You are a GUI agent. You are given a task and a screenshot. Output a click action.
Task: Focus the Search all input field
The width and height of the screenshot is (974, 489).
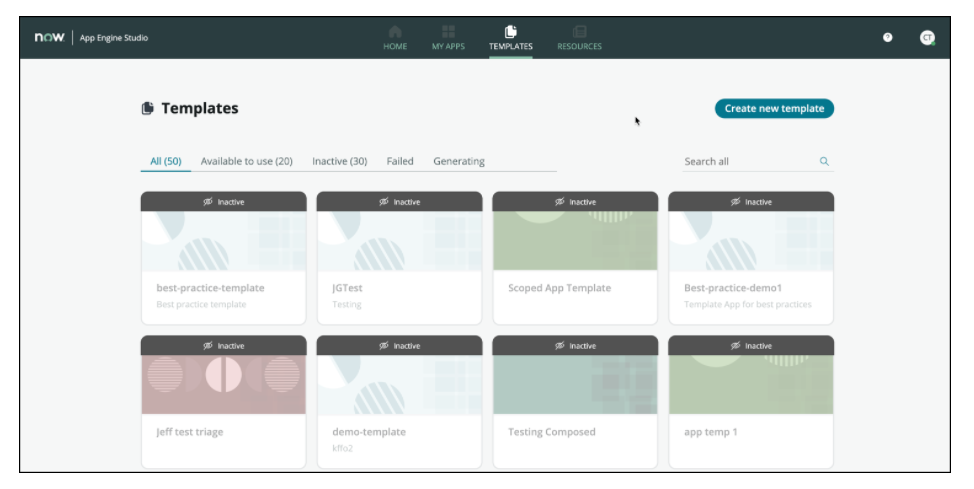tap(745, 161)
